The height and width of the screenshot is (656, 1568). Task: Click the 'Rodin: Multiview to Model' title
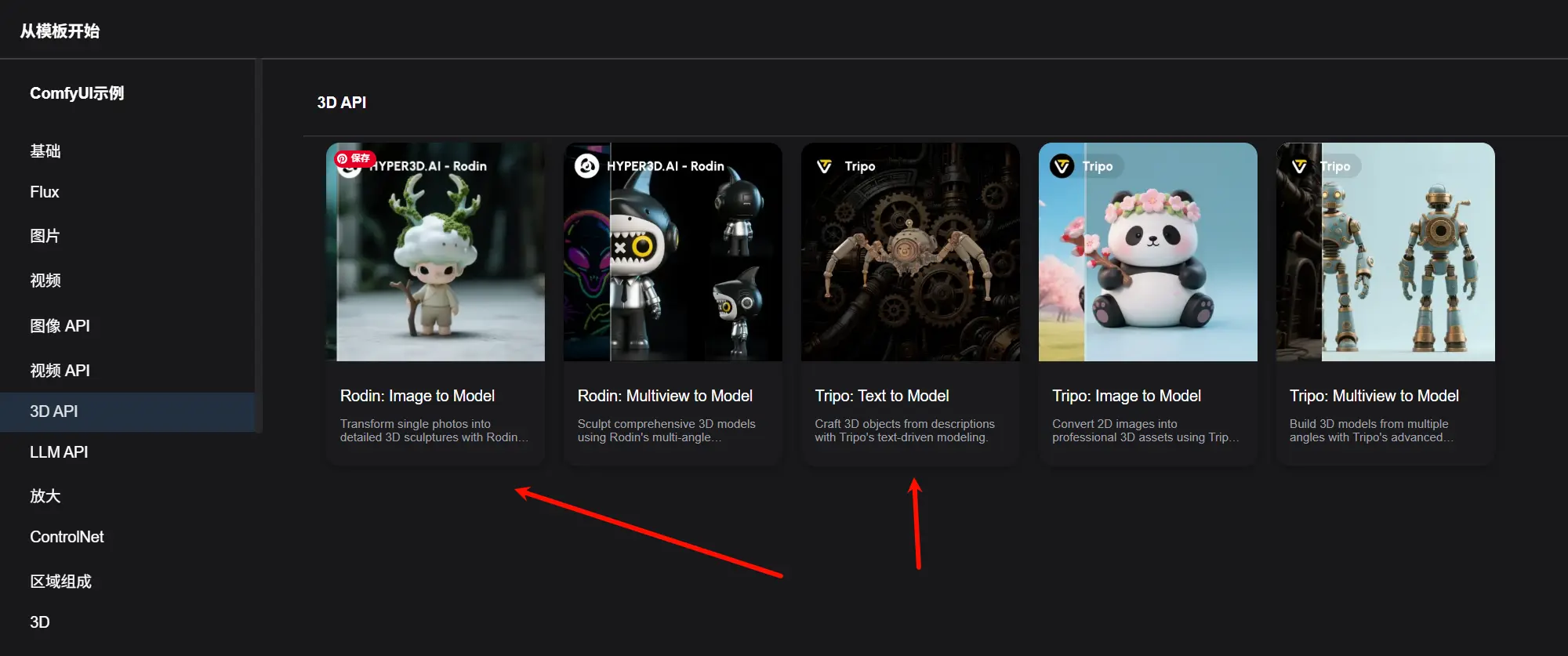(665, 396)
